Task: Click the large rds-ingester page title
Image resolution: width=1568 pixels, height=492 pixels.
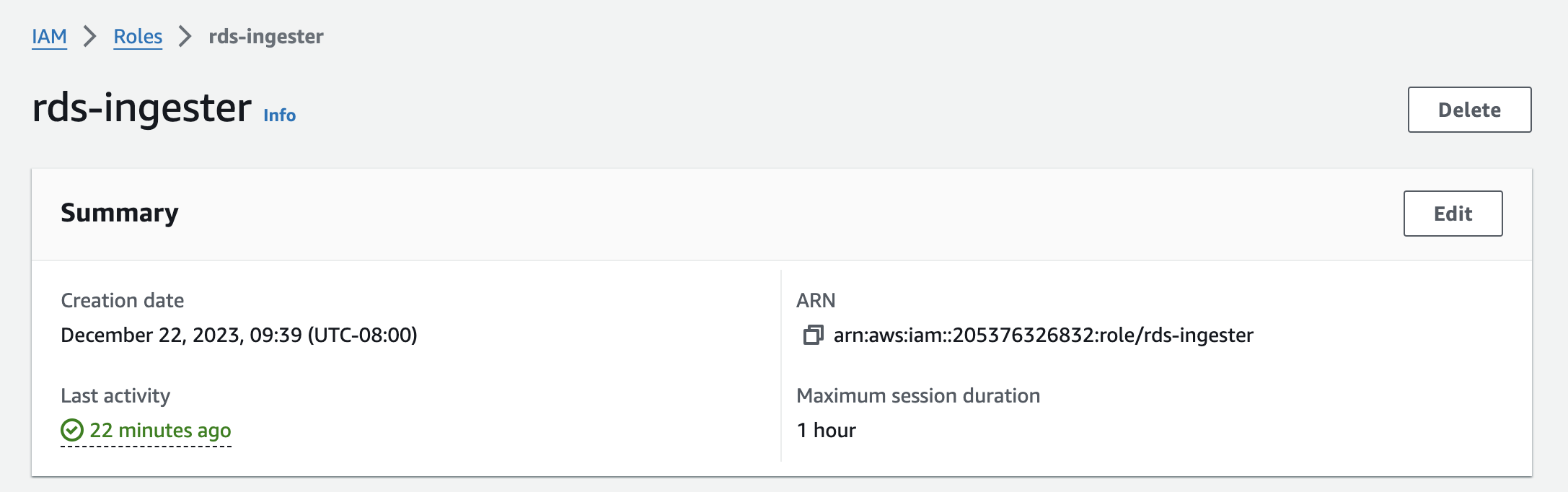Action: pos(142,108)
